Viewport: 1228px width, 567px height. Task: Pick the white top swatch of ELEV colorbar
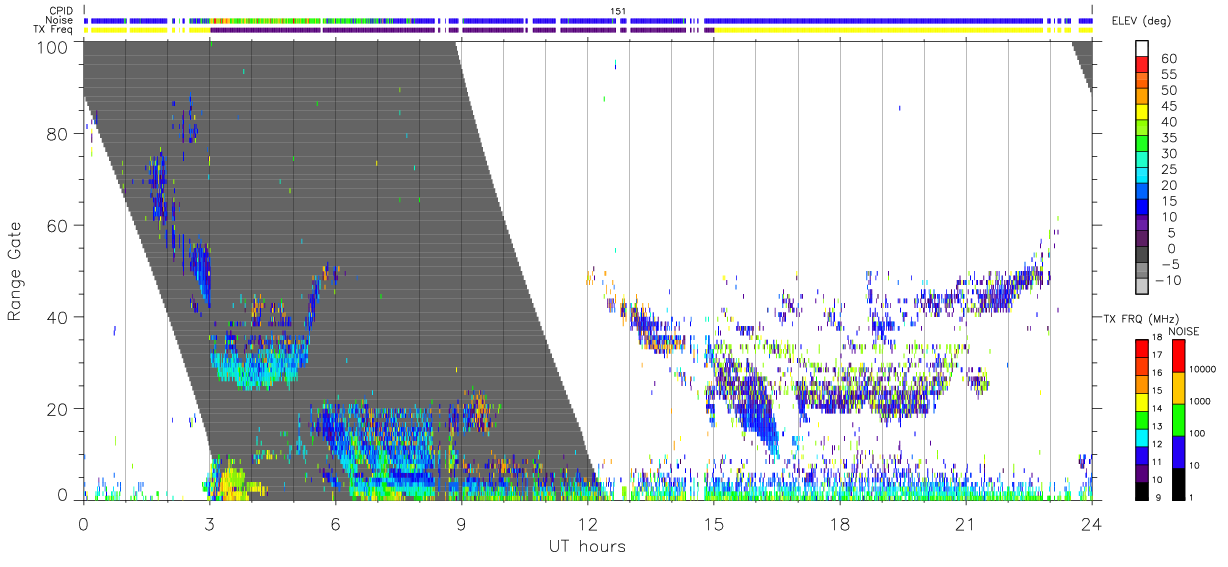[x=1142, y=47]
